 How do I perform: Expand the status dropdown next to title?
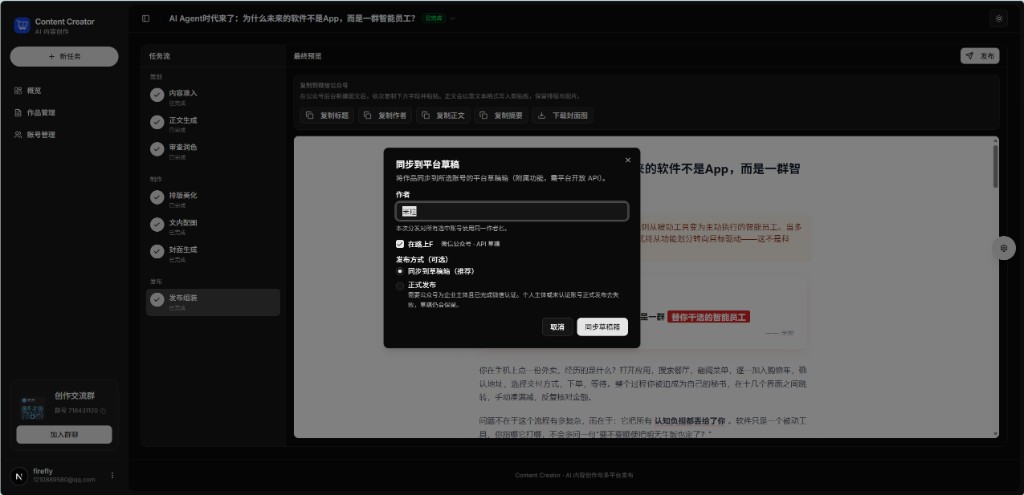click(453, 18)
